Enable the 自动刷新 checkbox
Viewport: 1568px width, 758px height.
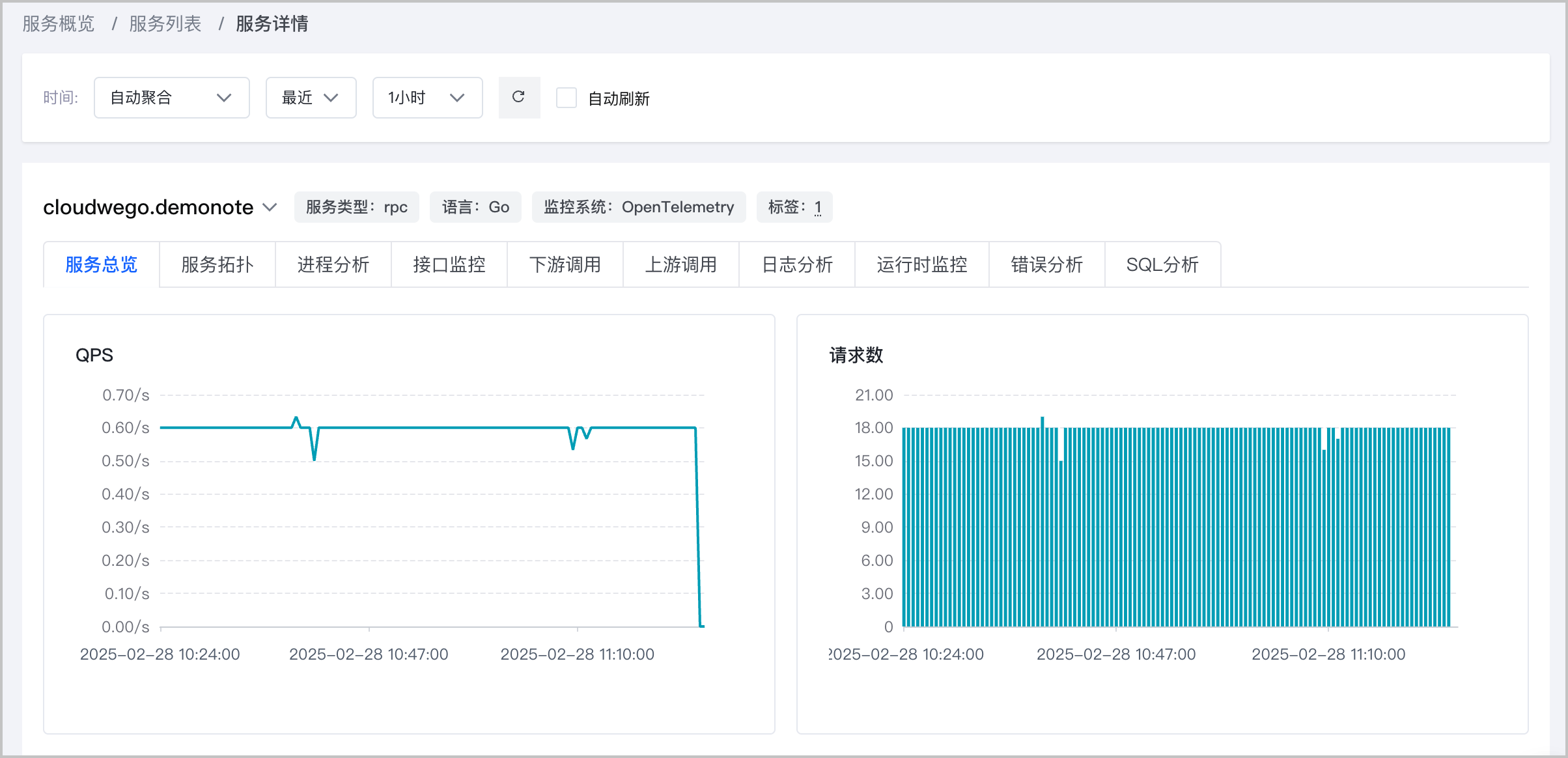tap(567, 98)
